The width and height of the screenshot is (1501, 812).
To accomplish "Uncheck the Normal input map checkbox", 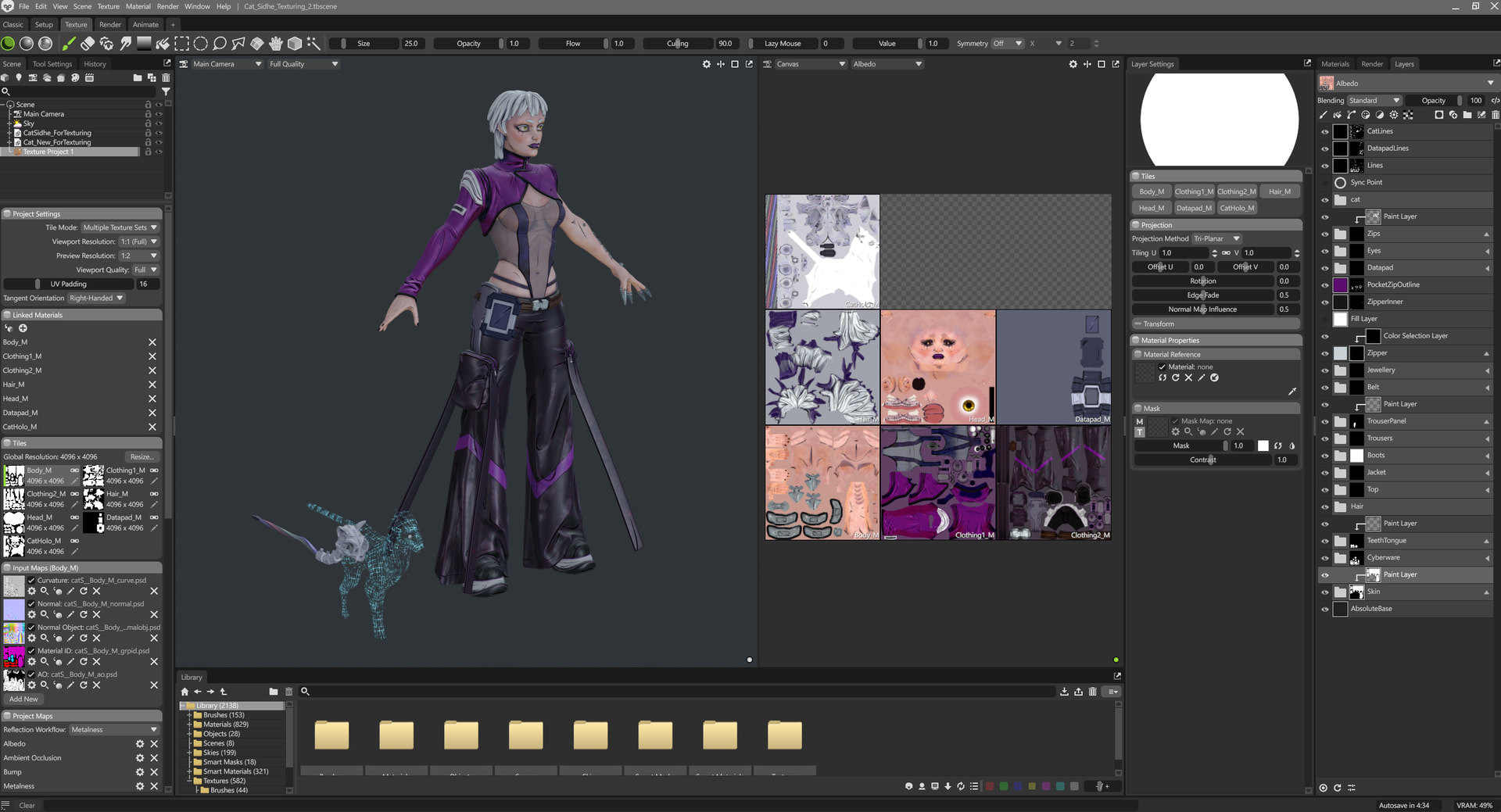I will [31, 604].
